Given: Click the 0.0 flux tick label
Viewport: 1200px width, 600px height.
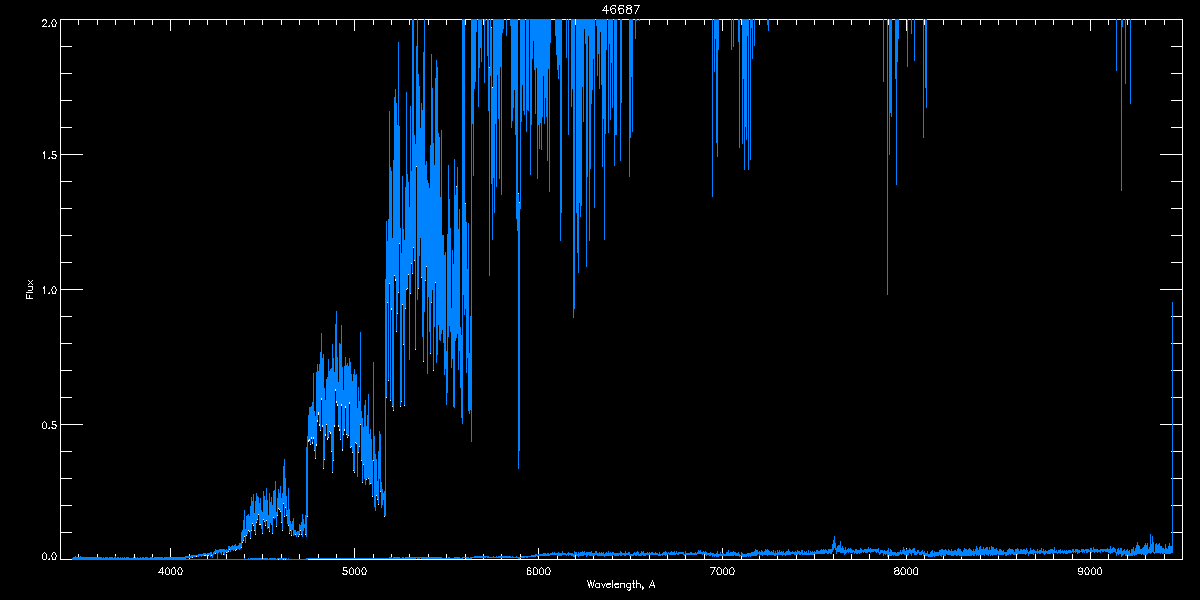Looking at the screenshot, I should [49, 556].
